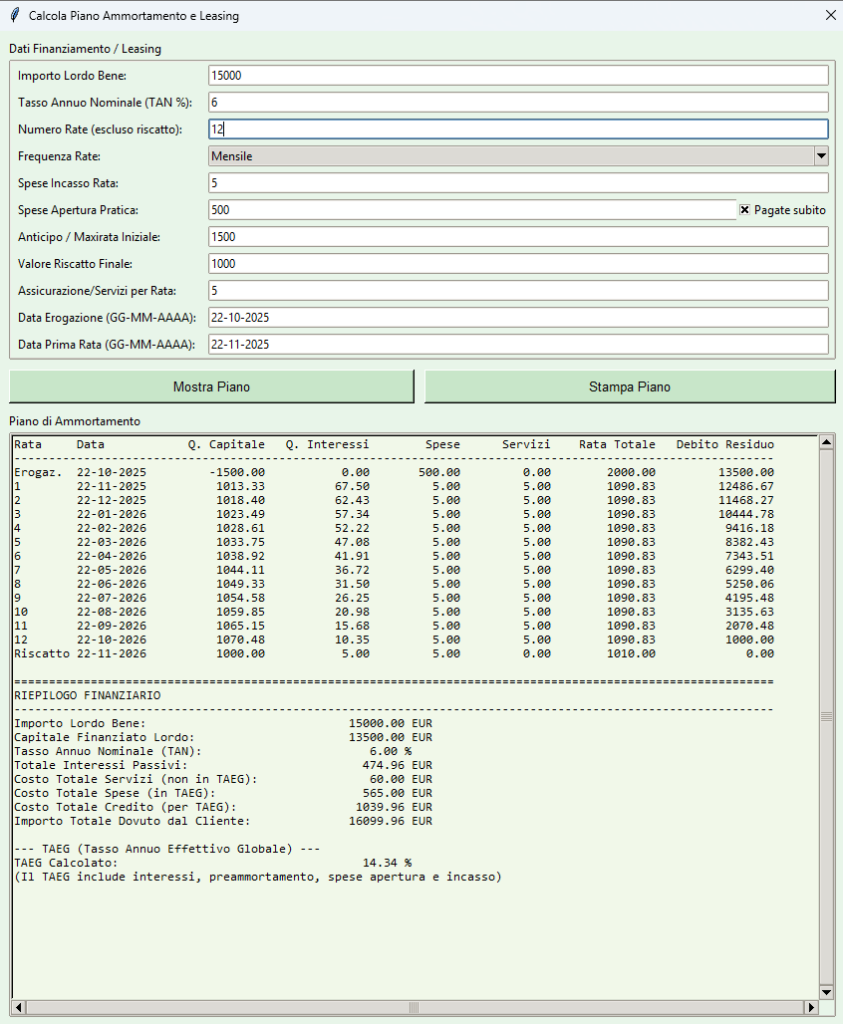Click the Importo Lordo Bene field
Screen dimensions: 843x1024
[x=518, y=75]
